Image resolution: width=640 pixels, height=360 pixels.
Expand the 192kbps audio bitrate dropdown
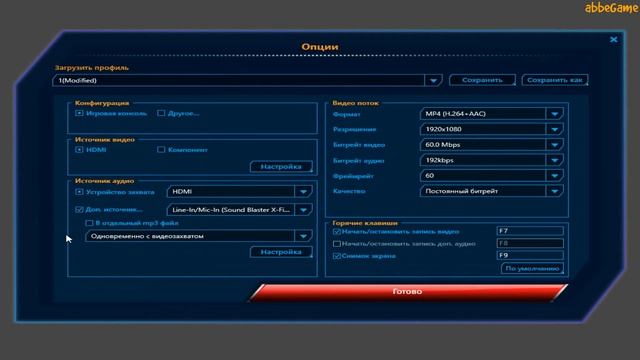(x=554, y=160)
